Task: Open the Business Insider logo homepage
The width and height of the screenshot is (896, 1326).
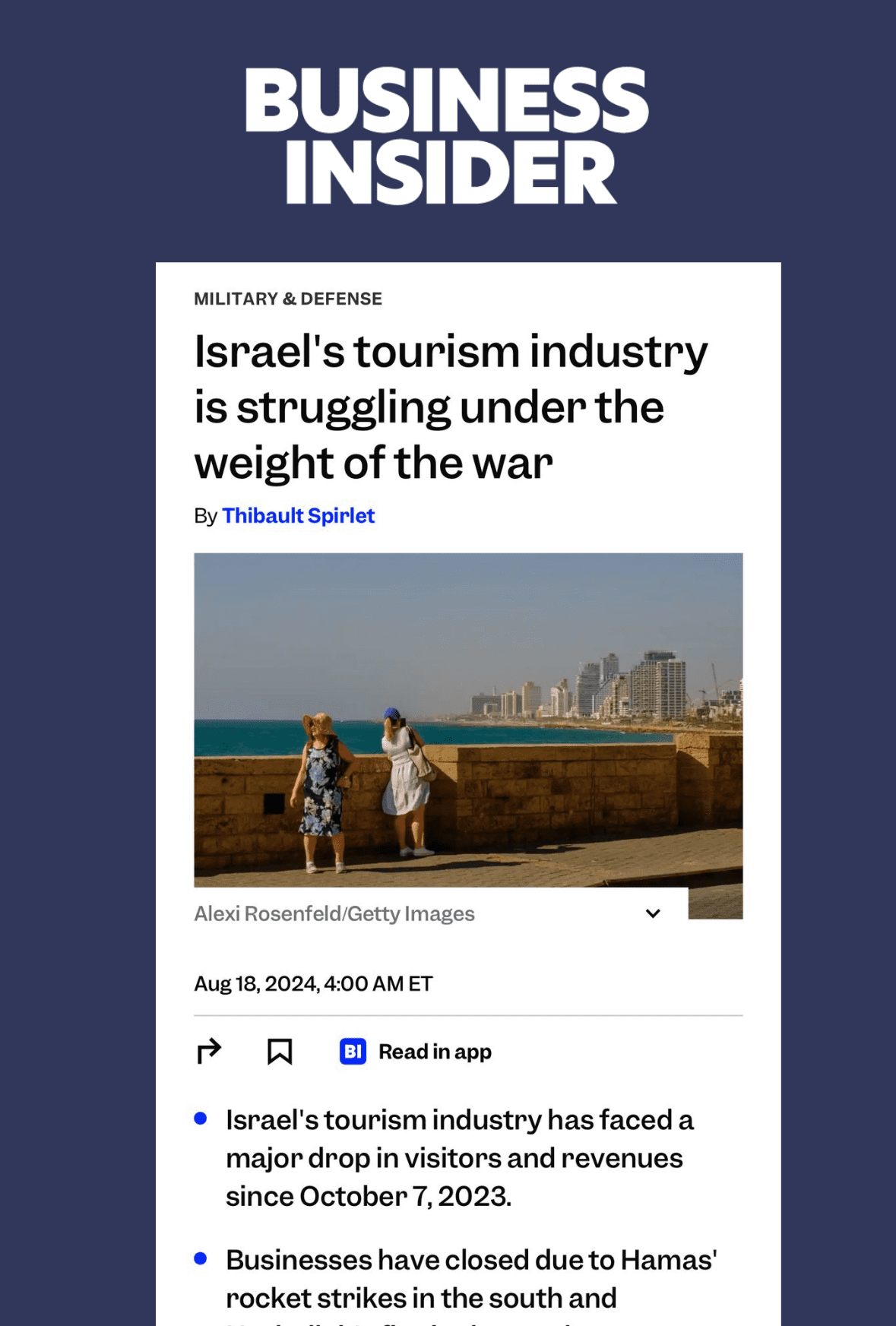Action: tap(447, 135)
